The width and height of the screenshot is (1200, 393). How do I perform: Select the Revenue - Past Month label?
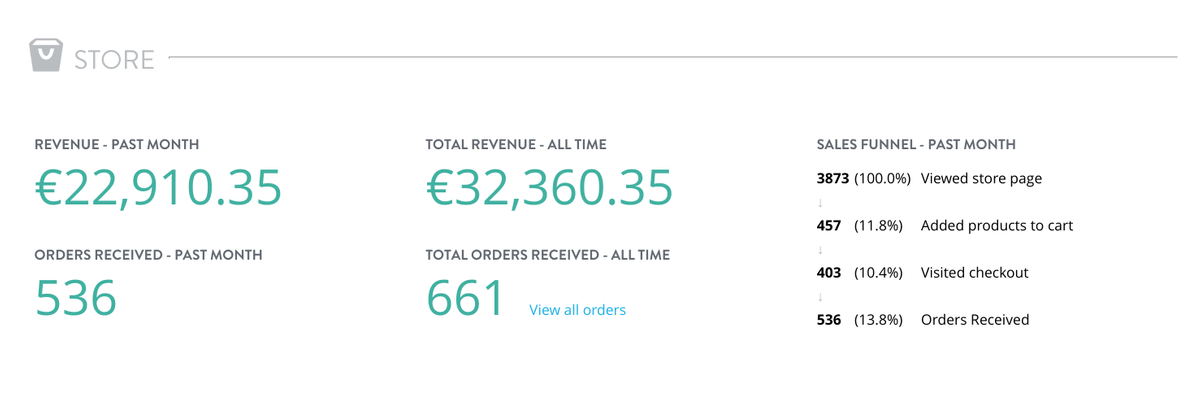(117, 145)
